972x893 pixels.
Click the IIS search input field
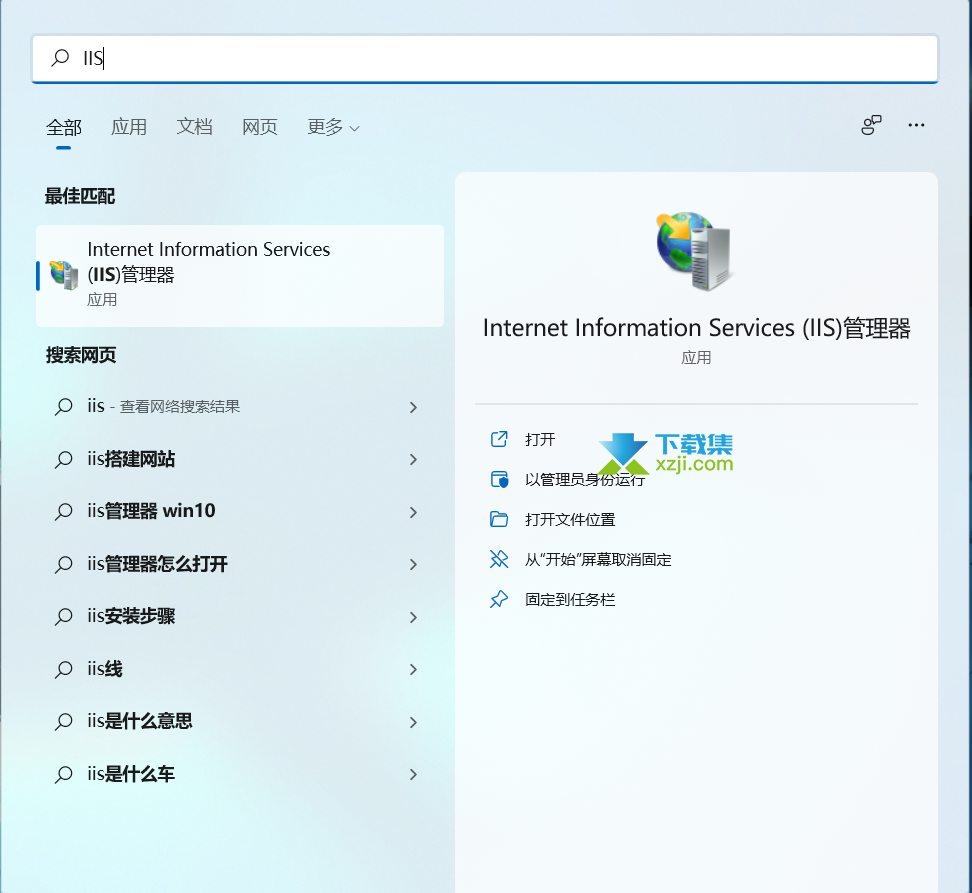click(x=485, y=58)
